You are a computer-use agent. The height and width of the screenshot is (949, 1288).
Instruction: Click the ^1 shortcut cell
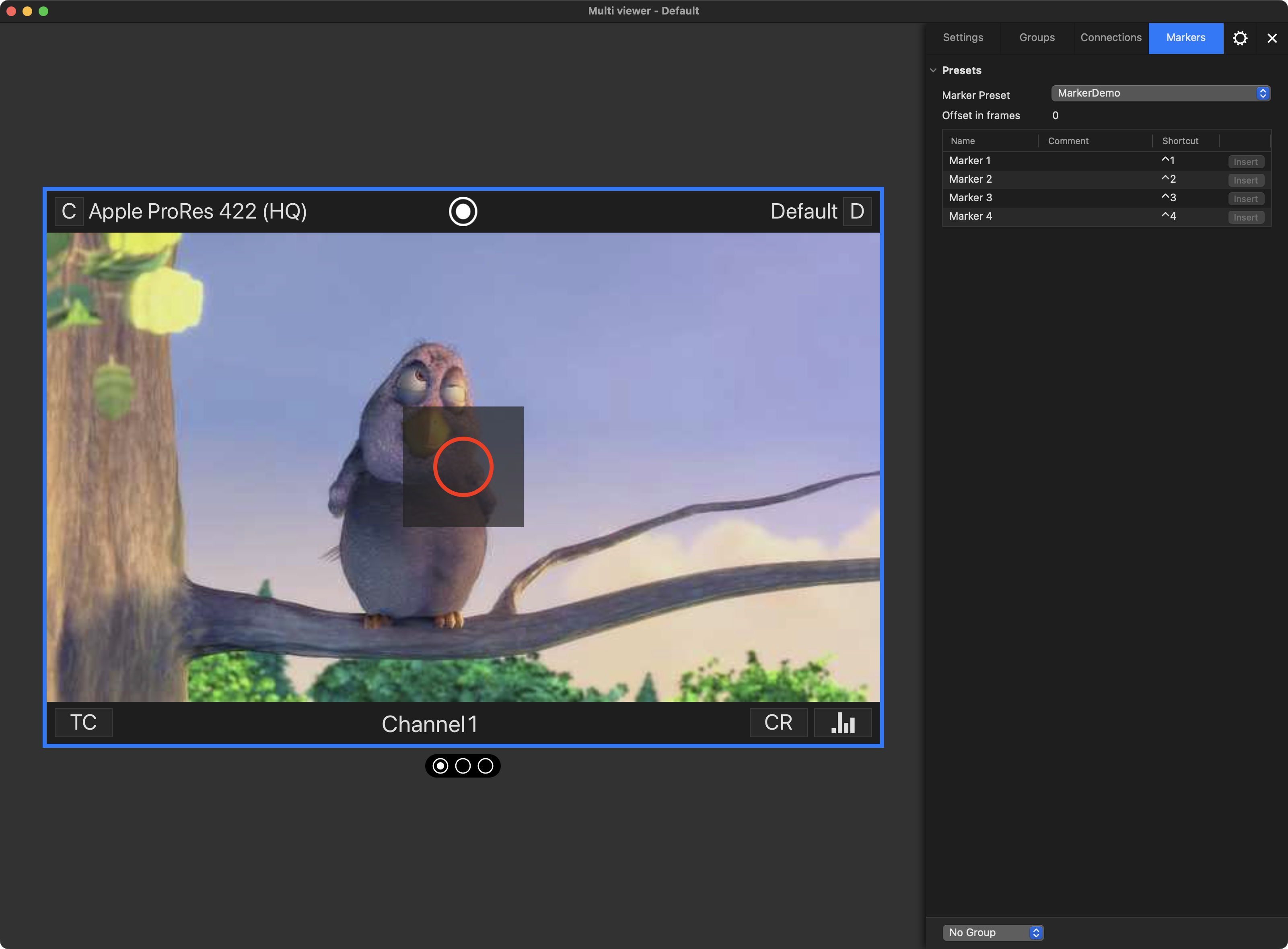1168,161
